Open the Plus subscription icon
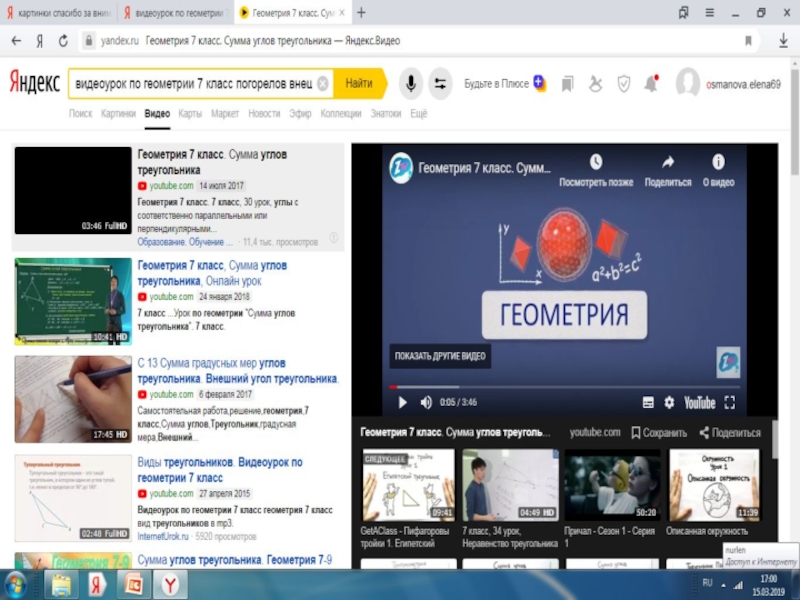 pos(539,83)
